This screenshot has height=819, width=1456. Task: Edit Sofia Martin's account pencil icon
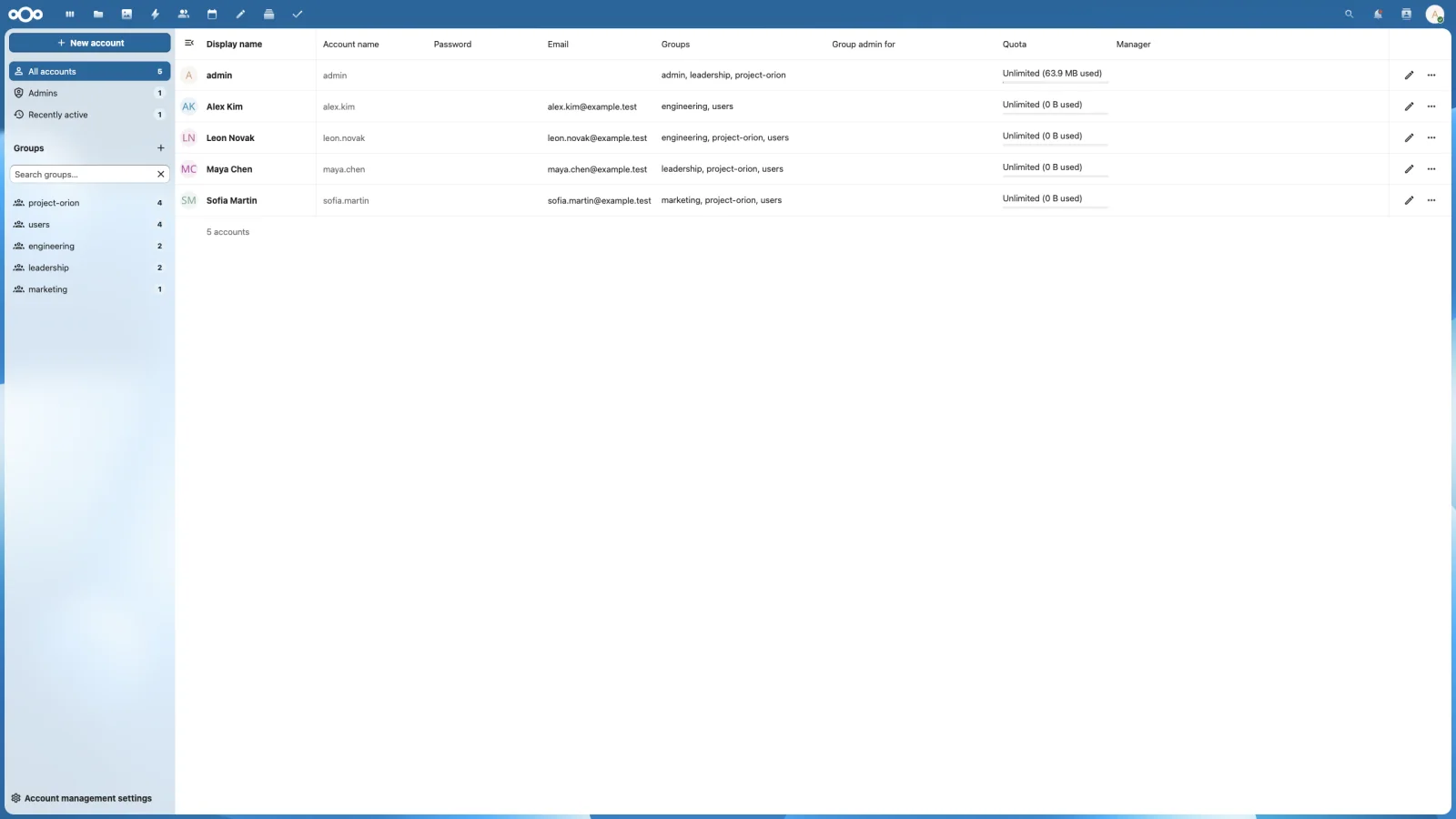[x=1409, y=200]
